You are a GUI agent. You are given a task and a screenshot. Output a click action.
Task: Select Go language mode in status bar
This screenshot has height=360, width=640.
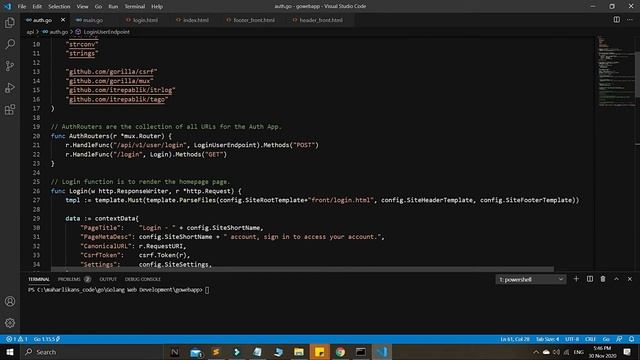606,339
